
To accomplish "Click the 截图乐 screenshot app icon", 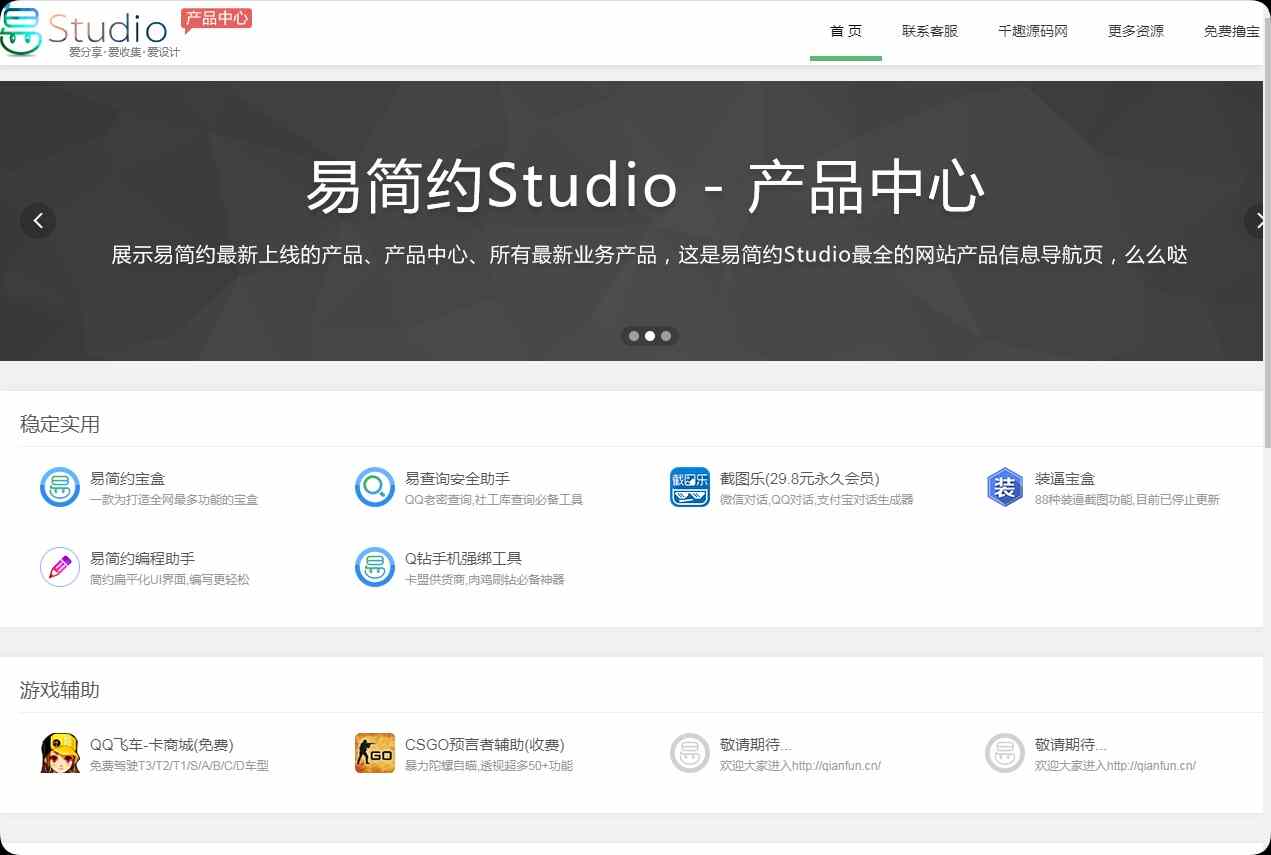I will coord(689,487).
